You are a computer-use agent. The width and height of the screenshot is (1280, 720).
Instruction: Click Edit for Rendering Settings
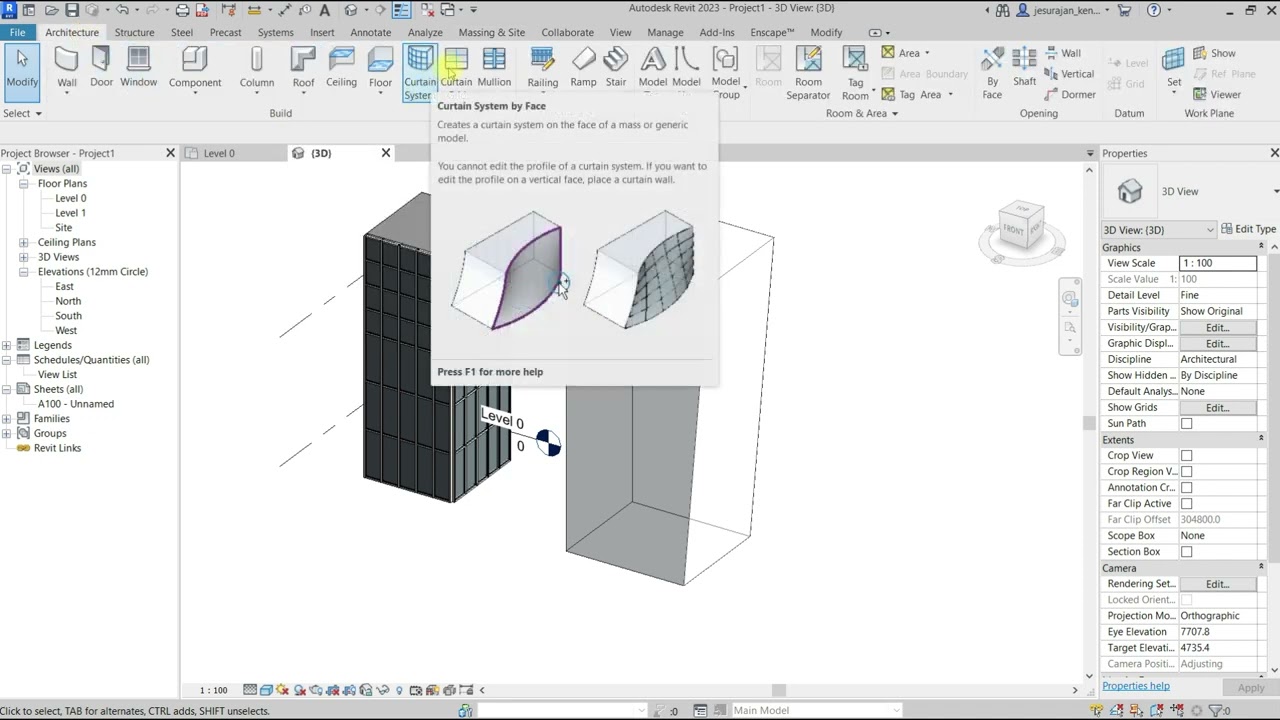point(1216,584)
